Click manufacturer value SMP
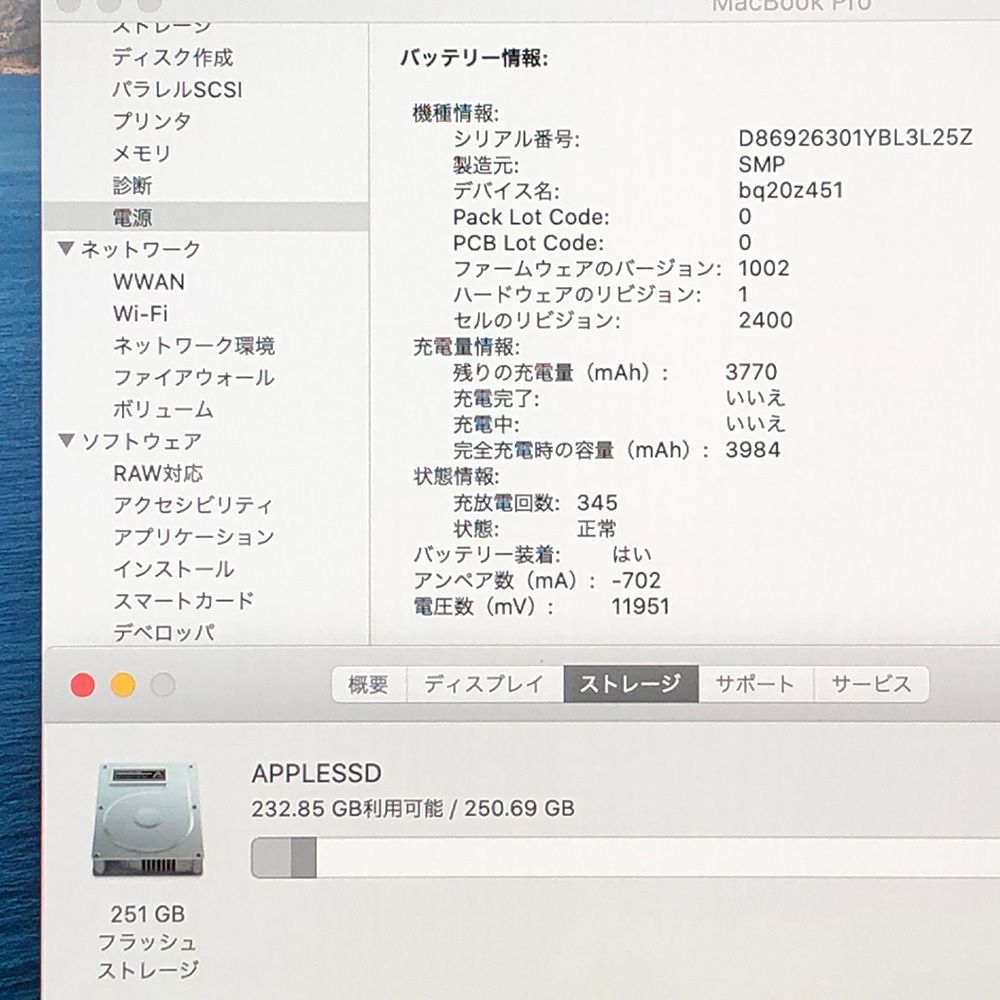Screen dimensions: 1000x1000 (x=761, y=165)
